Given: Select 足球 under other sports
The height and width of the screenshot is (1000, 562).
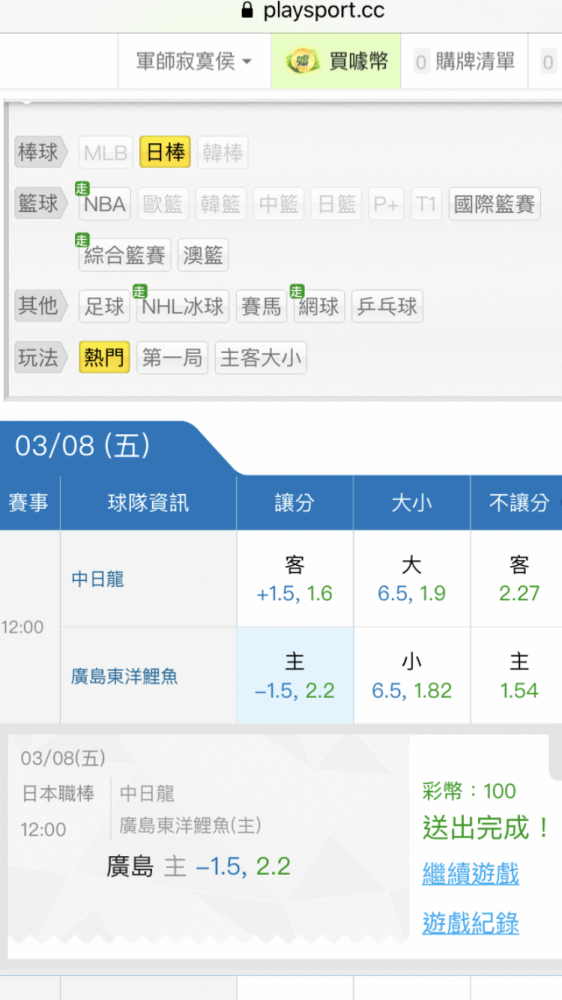Looking at the screenshot, I should (x=105, y=307).
